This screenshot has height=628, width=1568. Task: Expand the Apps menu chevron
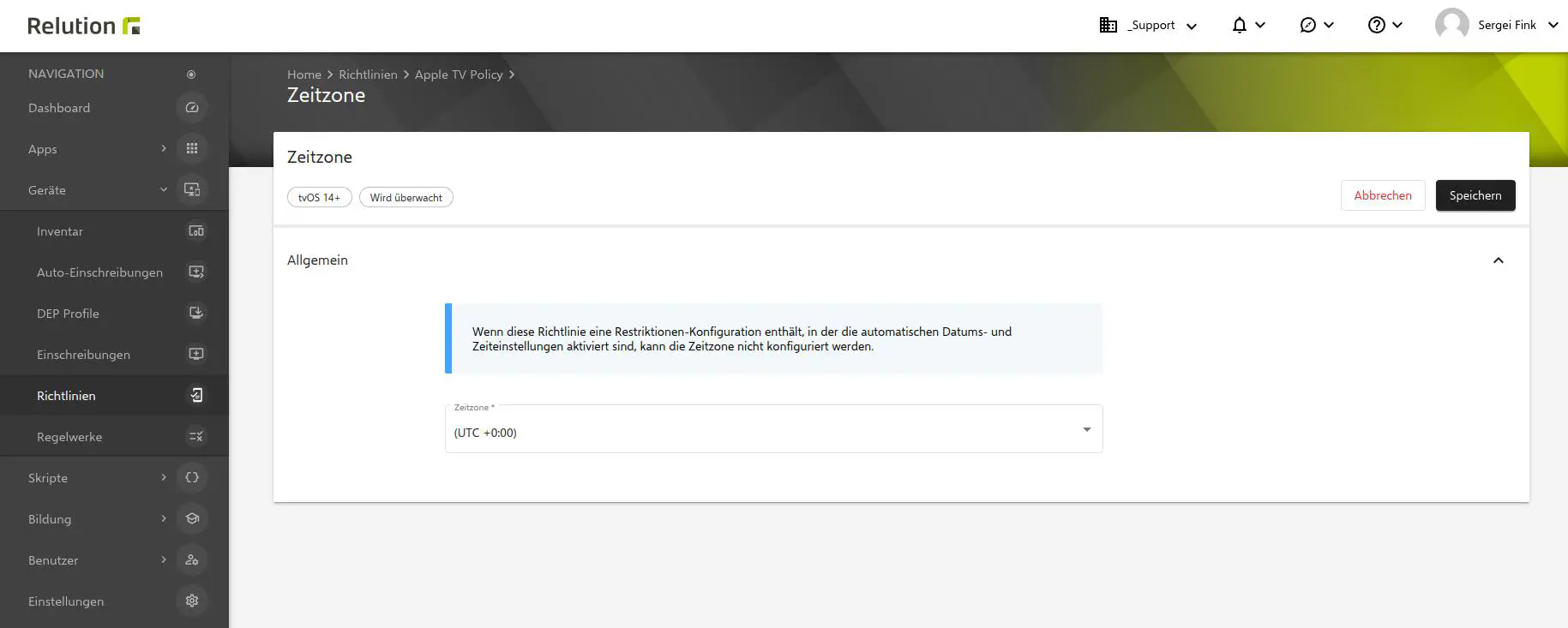click(164, 149)
